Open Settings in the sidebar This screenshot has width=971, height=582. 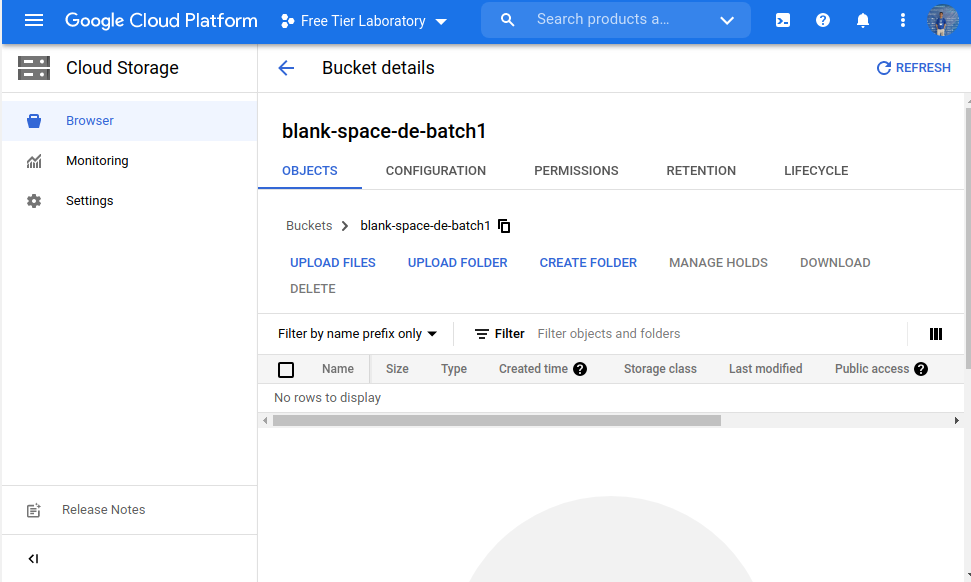[x=129, y=201]
